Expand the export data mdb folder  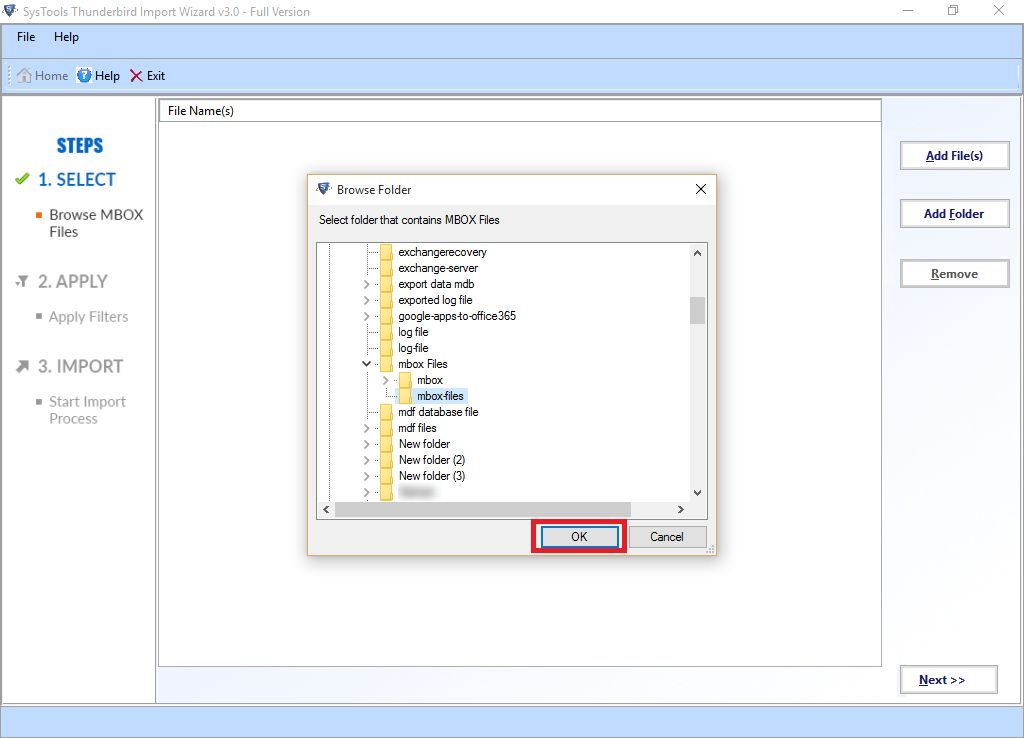366,284
